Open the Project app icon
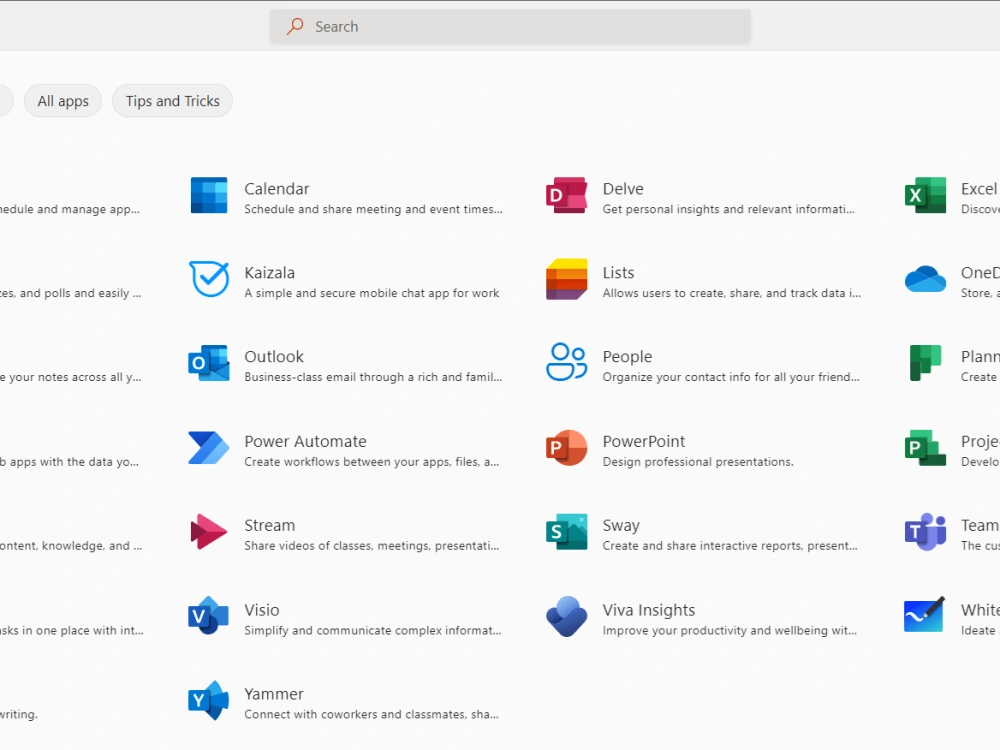 click(x=925, y=448)
